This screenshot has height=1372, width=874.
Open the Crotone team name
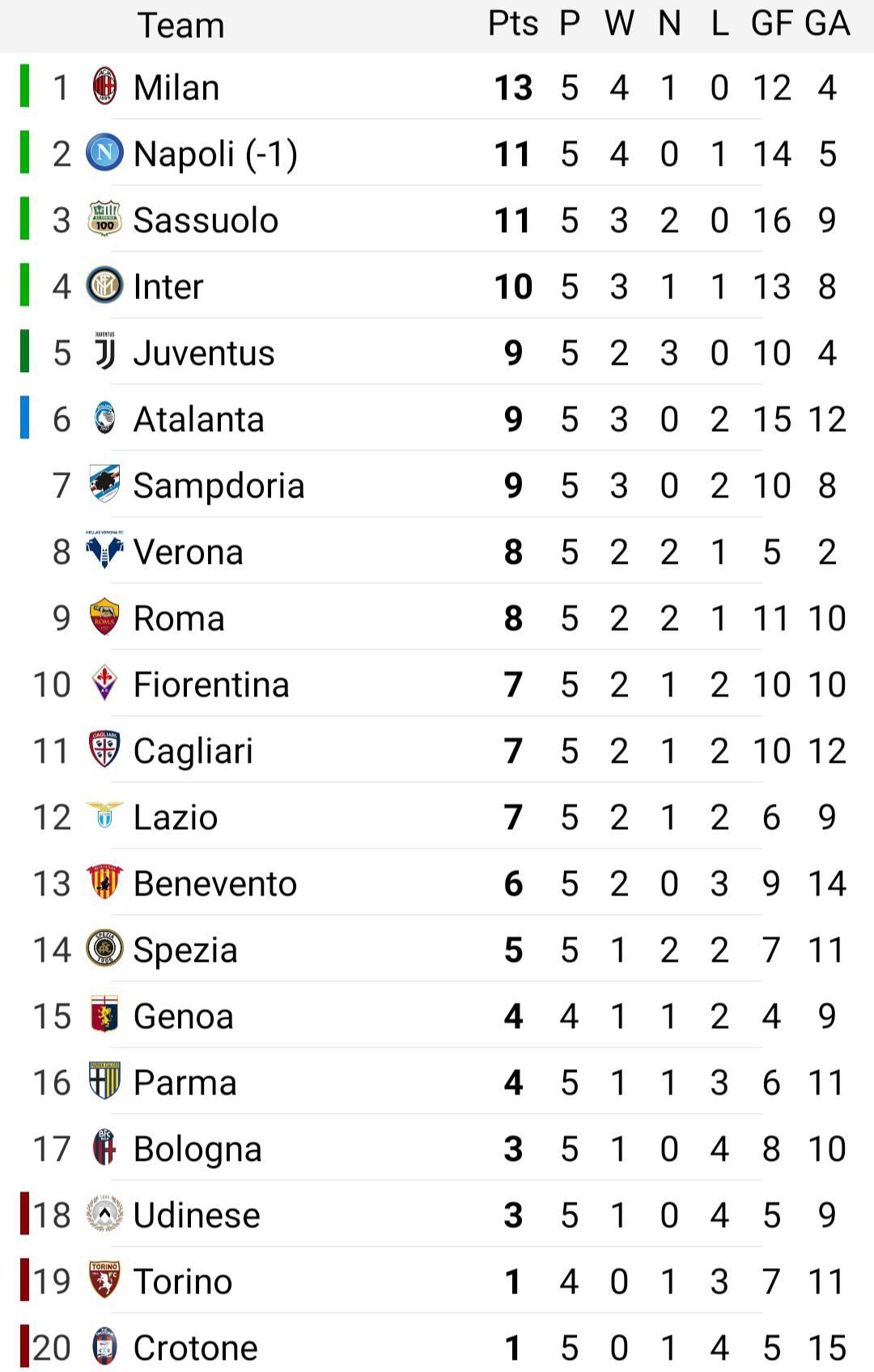pyautogui.click(x=195, y=1348)
